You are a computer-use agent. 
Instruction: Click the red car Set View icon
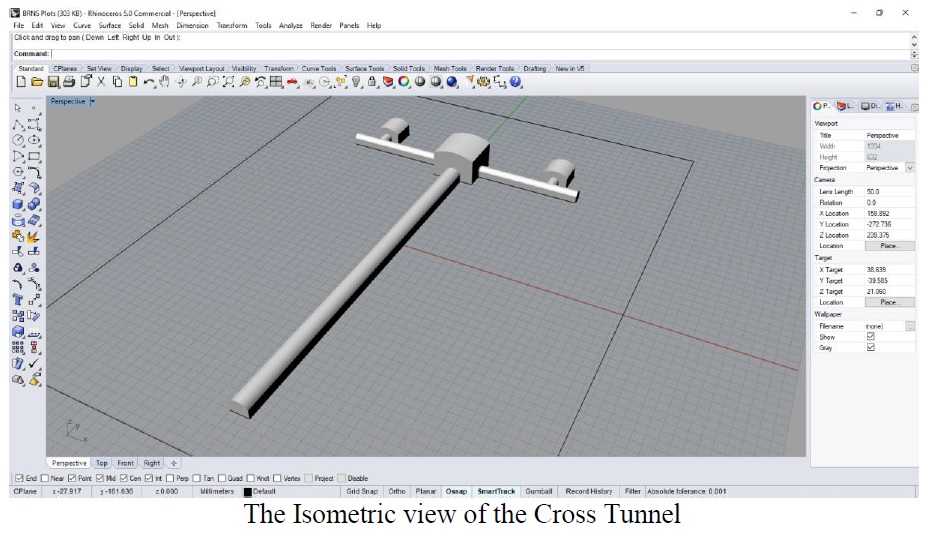[293, 82]
